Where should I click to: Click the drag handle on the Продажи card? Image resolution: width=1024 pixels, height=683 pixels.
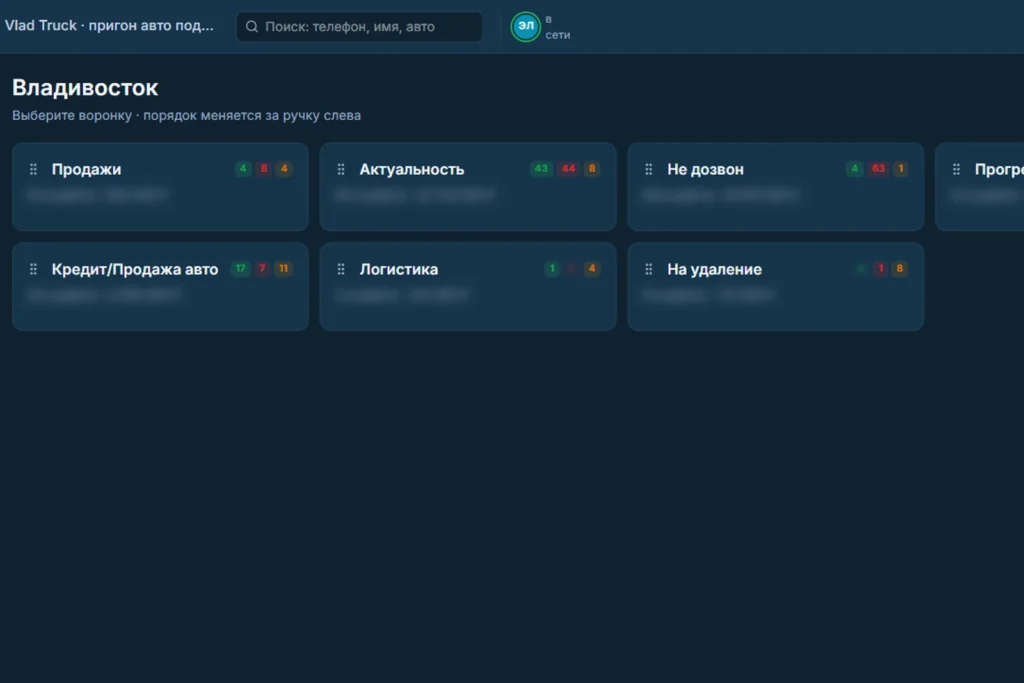tap(33, 170)
